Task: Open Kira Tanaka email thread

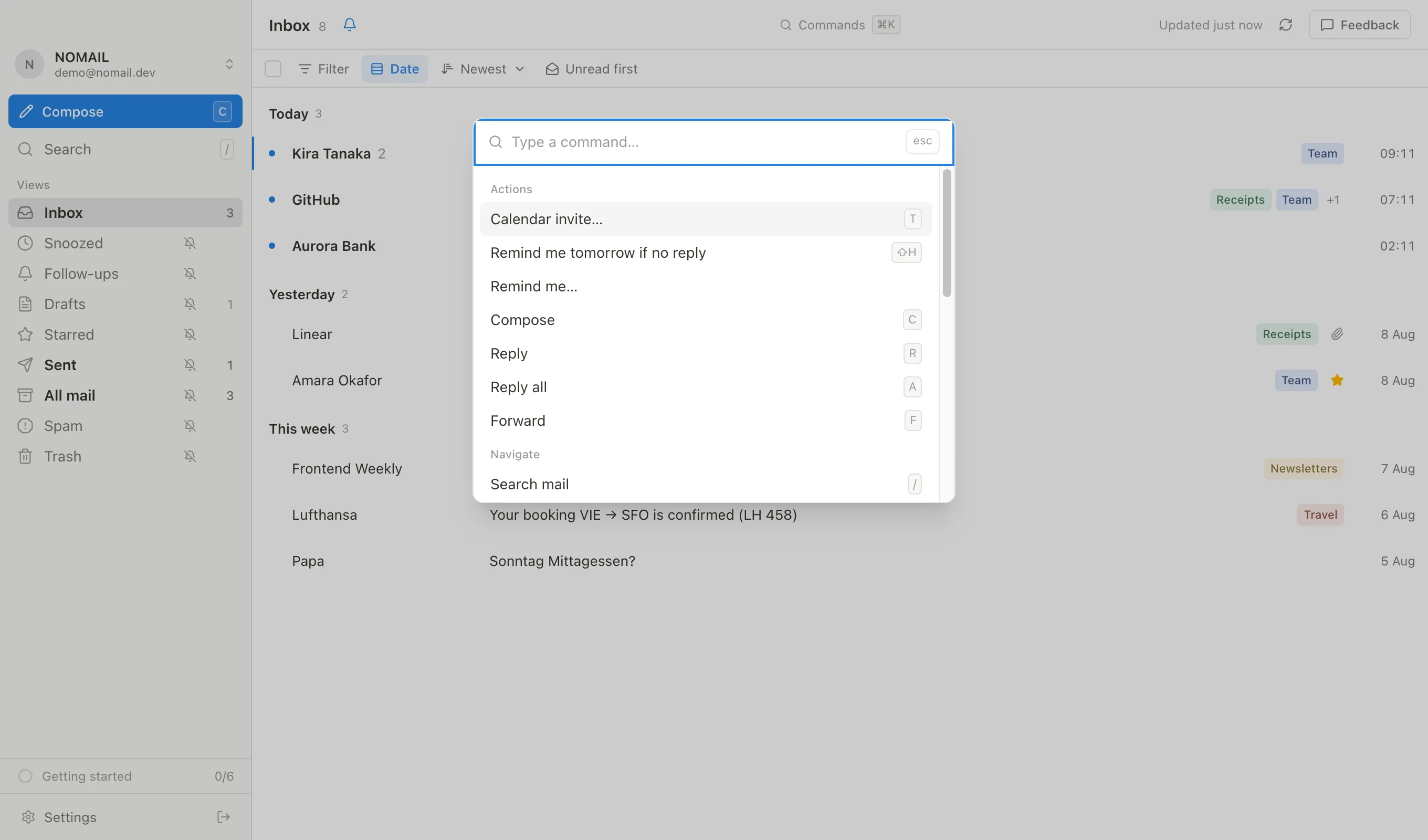Action: coord(840,154)
